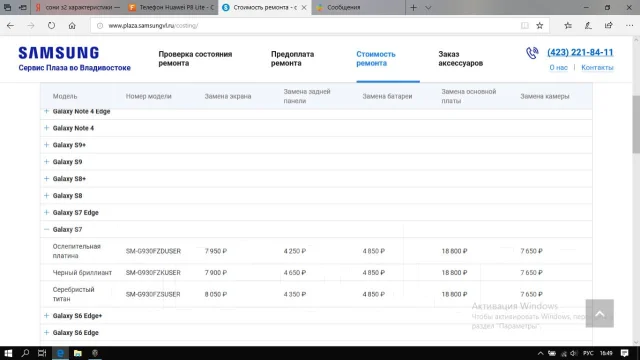Switch to the Yandex сони z2 tab
Image resolution: width=640 pixels, height=360 pixels.
point(78,7)
